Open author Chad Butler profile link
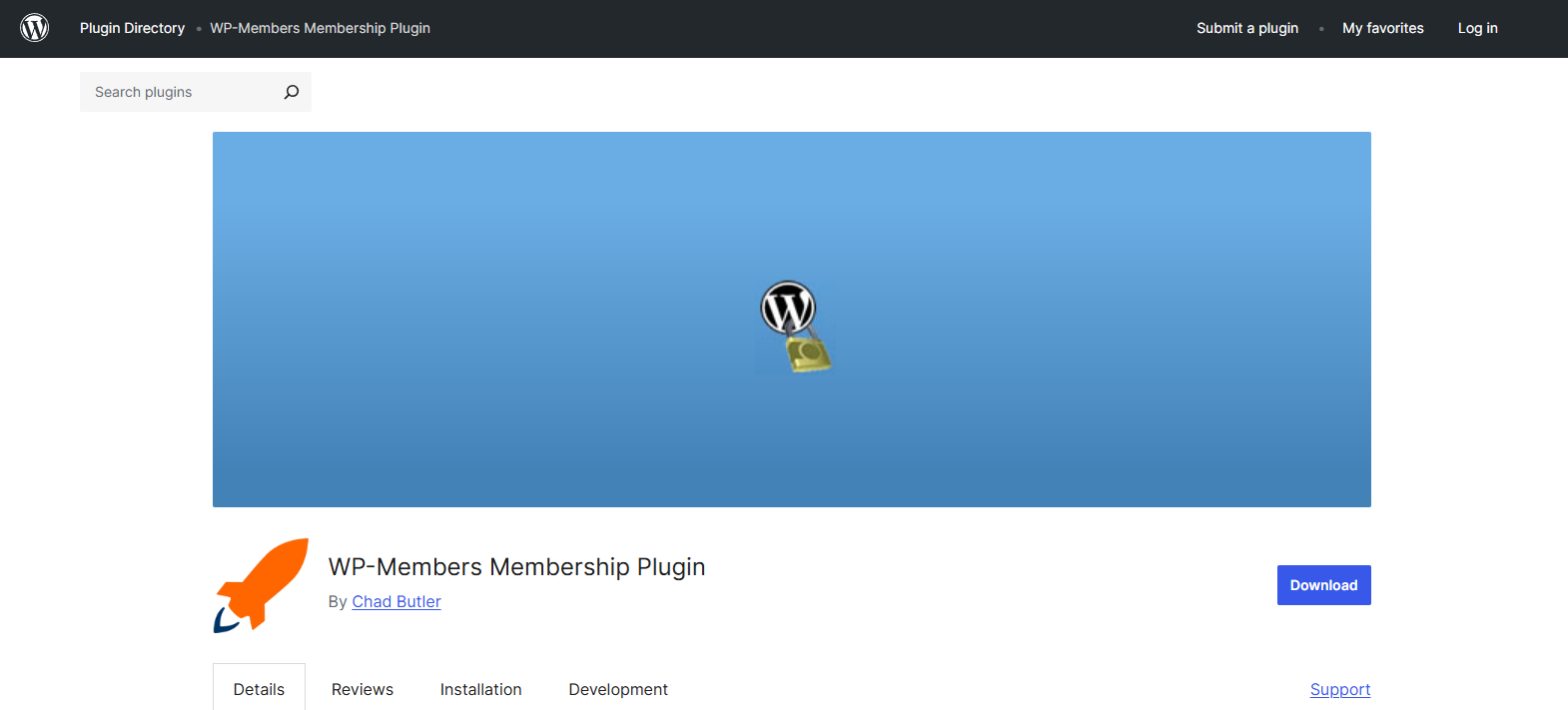The height and width of the screenshot is (710, 1568). click(x=396, y=601)
